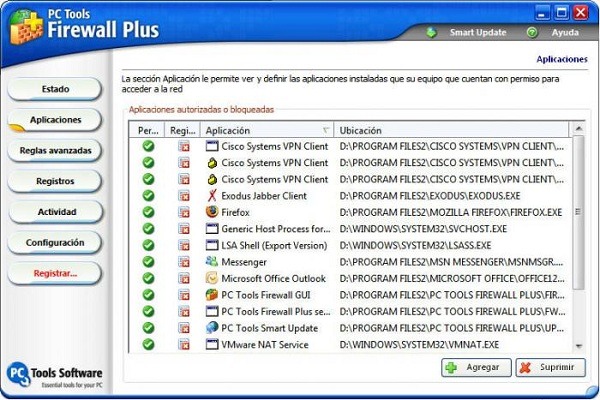Toggle logging icon for LSA Shell row
This screenshot has width=600, height=400.
184,245
